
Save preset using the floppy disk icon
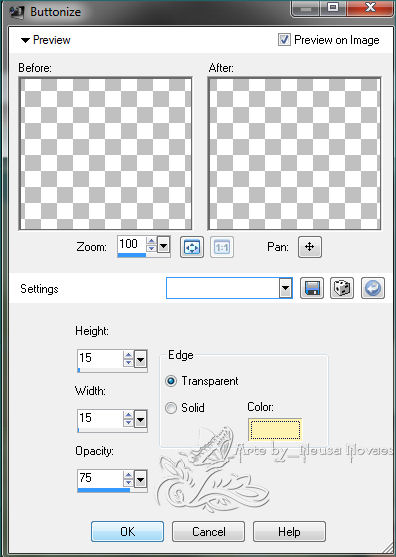(312, 288)
